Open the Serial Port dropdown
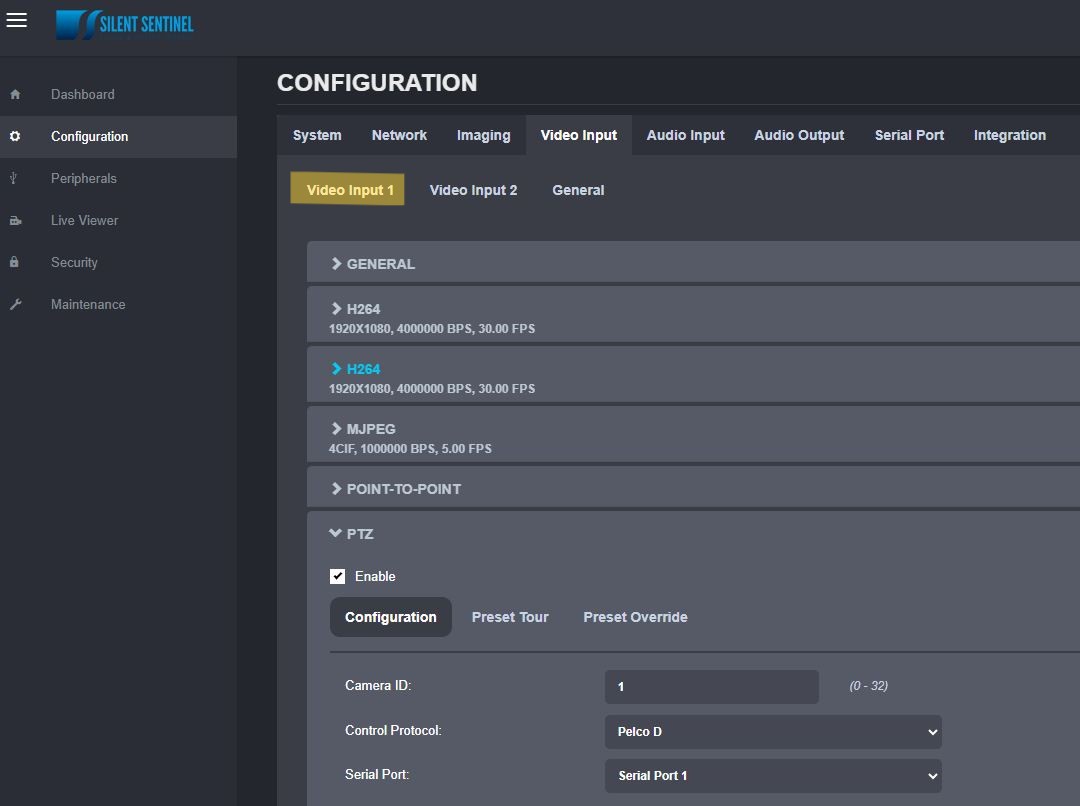 click(773, 776)
